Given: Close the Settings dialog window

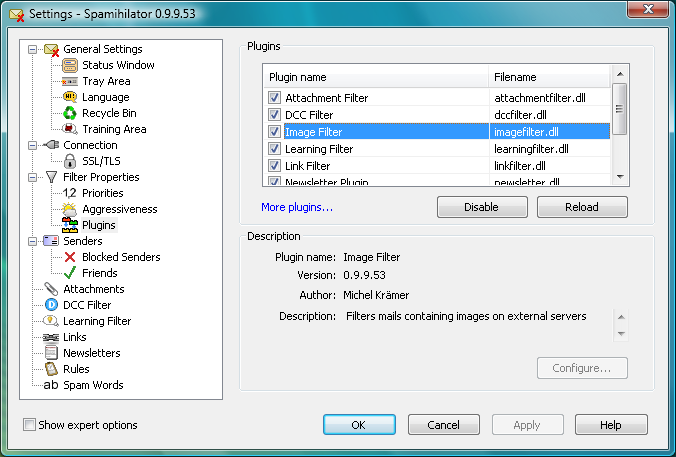Looking at the screenshot, I should tap(648, 9).
